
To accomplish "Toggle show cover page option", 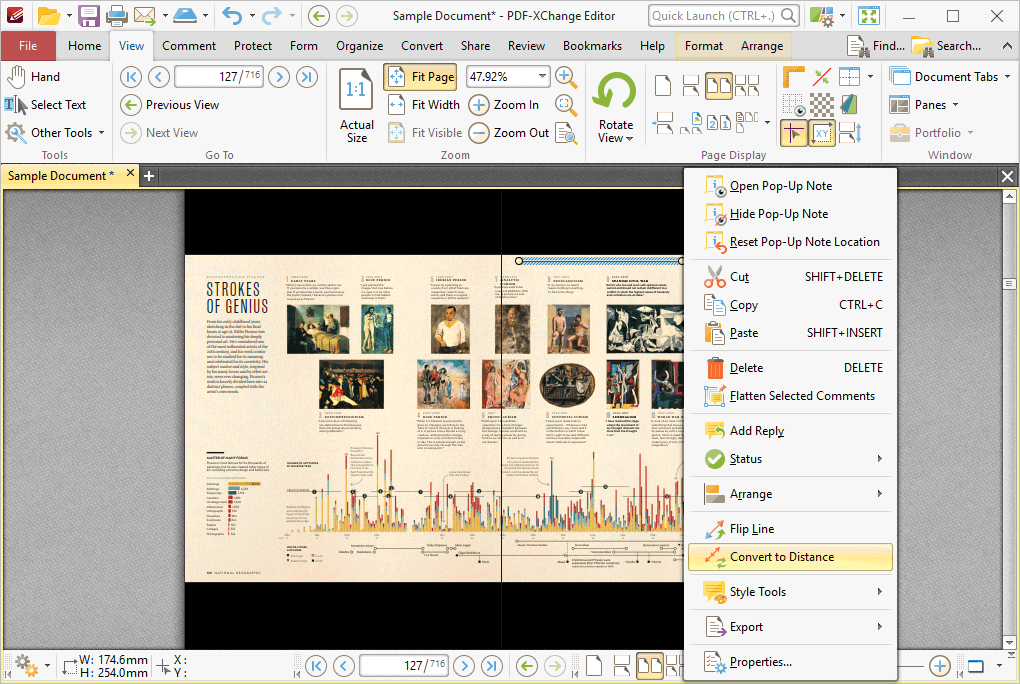I will (691, 122).
